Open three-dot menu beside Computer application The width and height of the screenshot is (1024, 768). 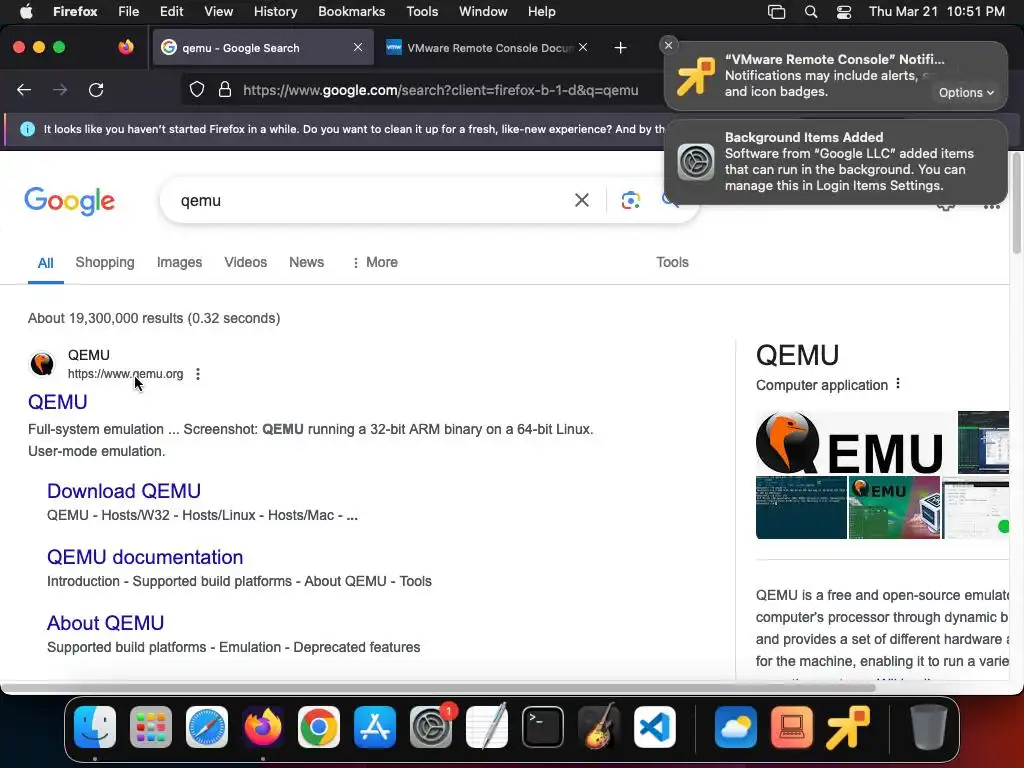tap(898, 384)
